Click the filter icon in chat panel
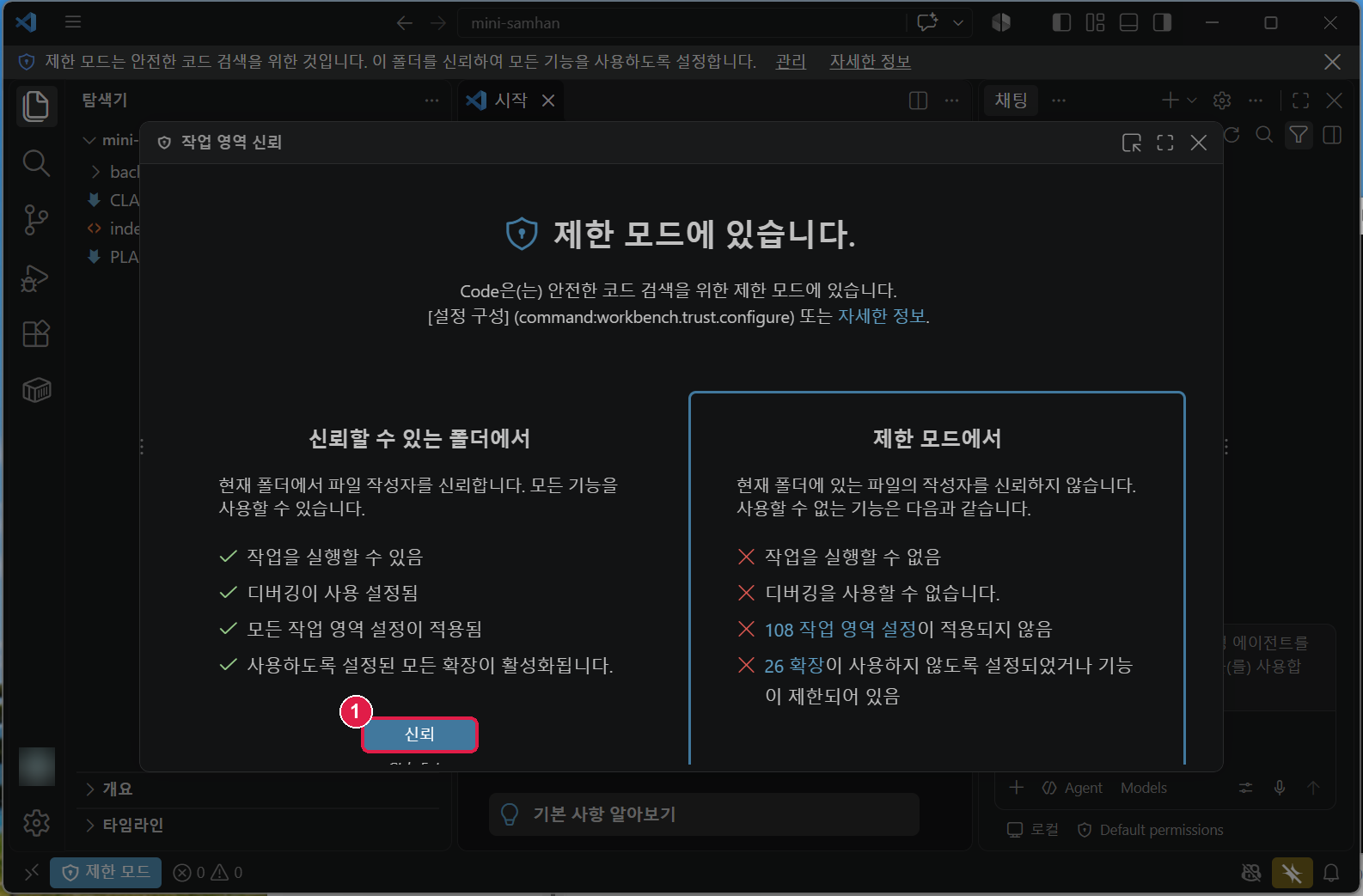 coord(1299,135)
